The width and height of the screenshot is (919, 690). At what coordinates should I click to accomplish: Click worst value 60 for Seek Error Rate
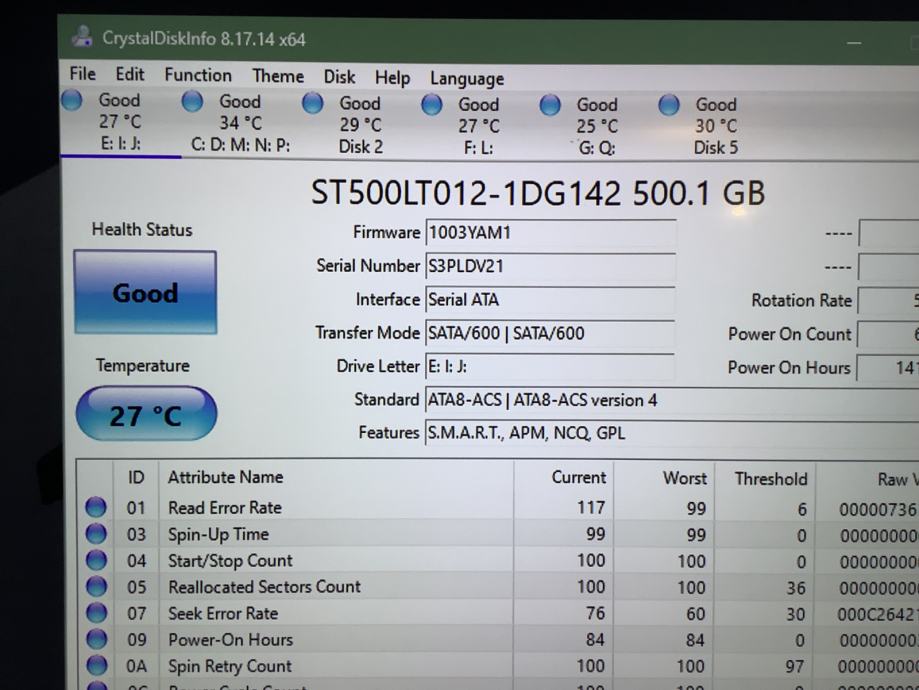tap(696, 614)
